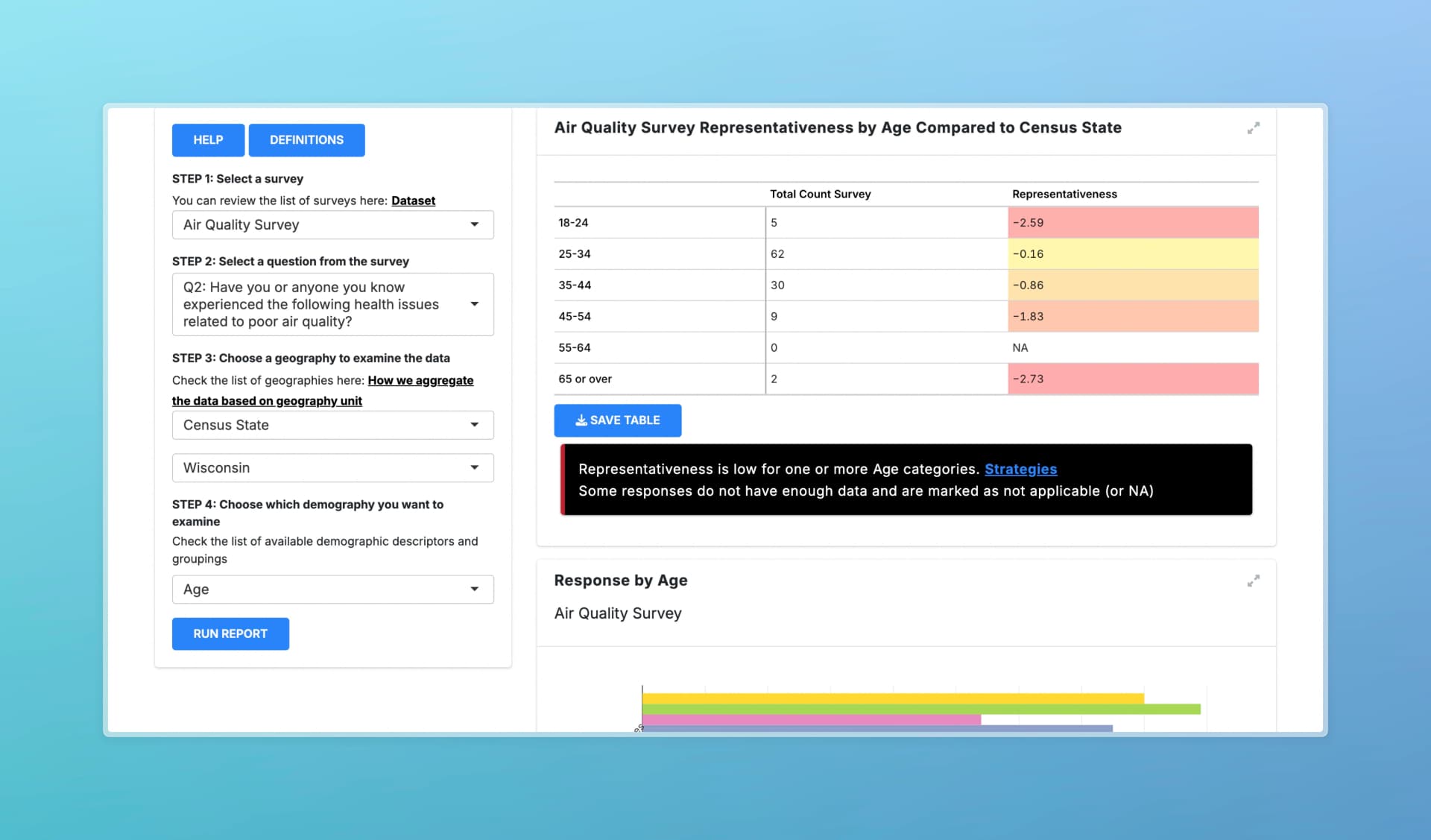Follow the Dataset link
Screen dimensions: 1431x840
(413, 200)
